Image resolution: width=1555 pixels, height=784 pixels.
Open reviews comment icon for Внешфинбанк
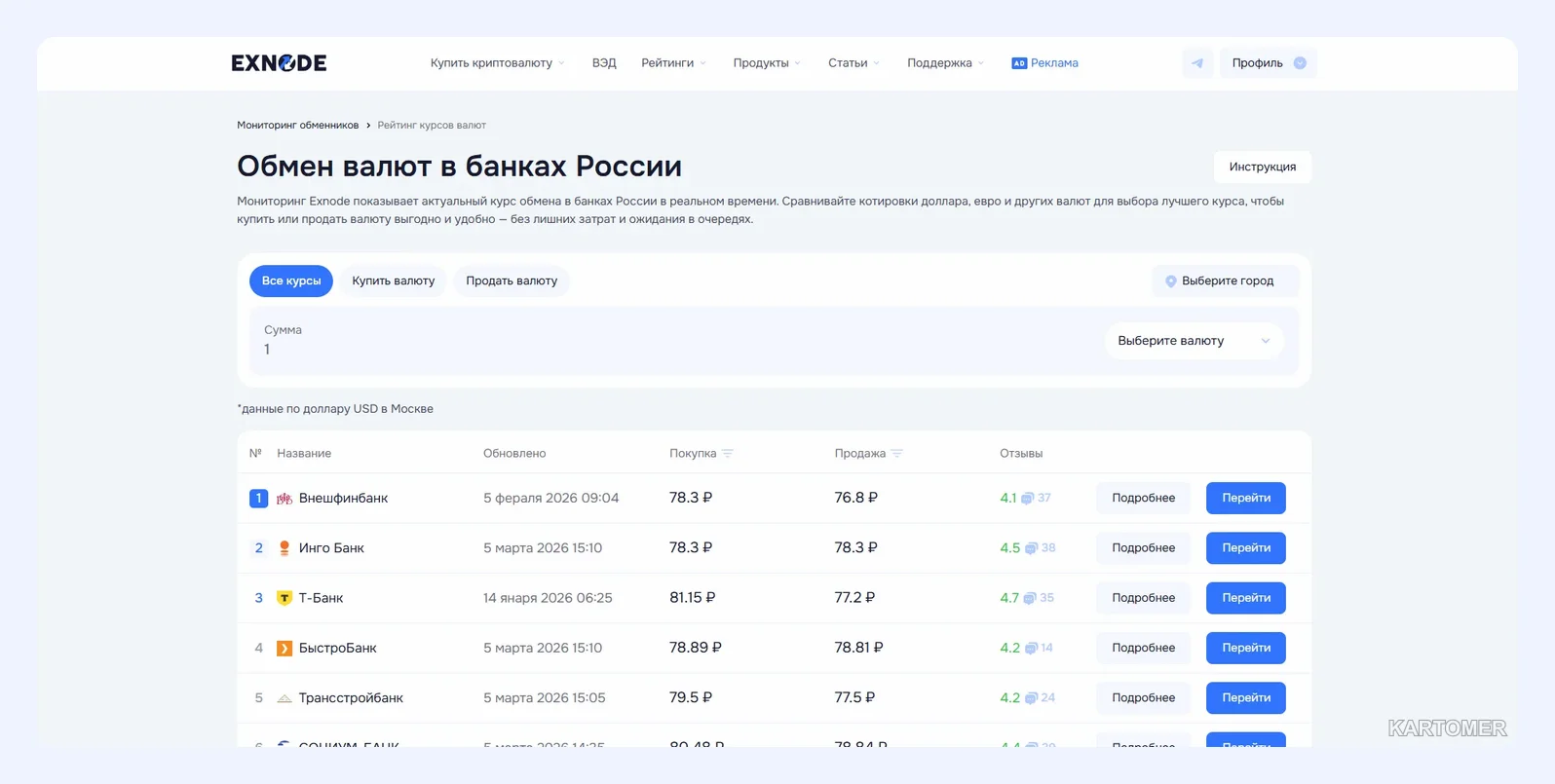[1027, 499]
